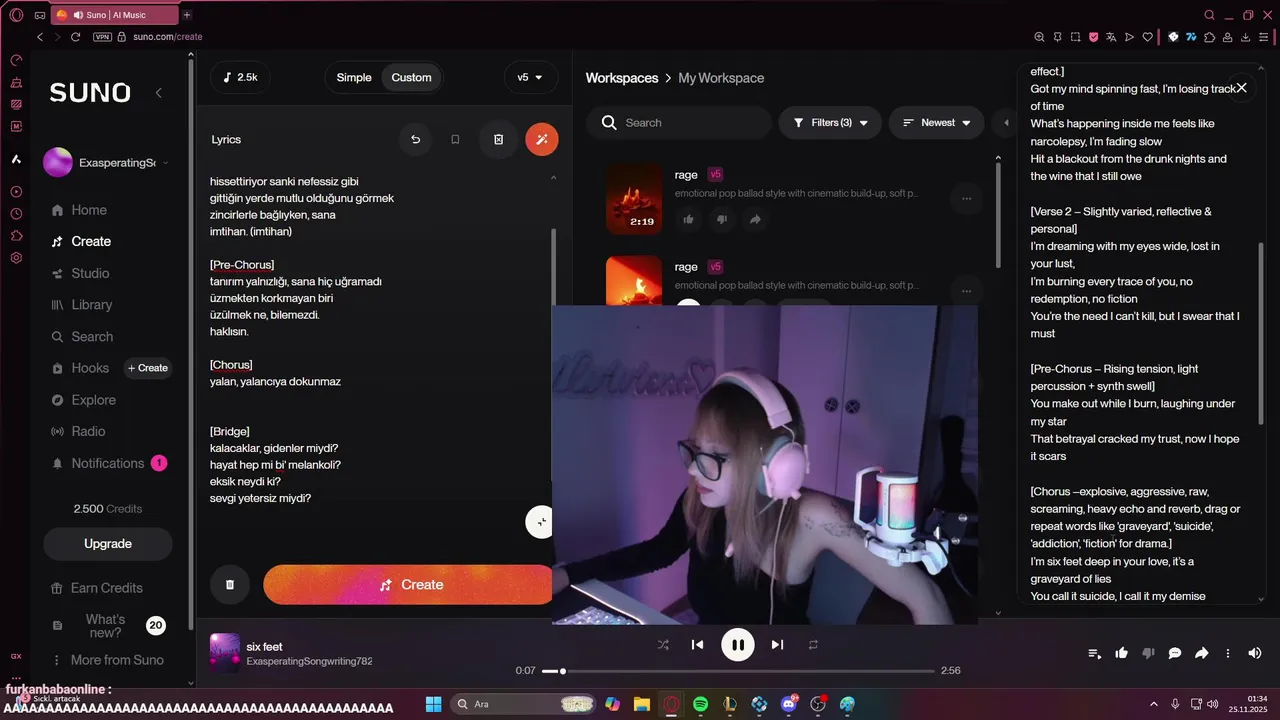This screenshot has height=720, width=1280.
Task: Click the orange magic wand lyrics button
Action: 542,139
